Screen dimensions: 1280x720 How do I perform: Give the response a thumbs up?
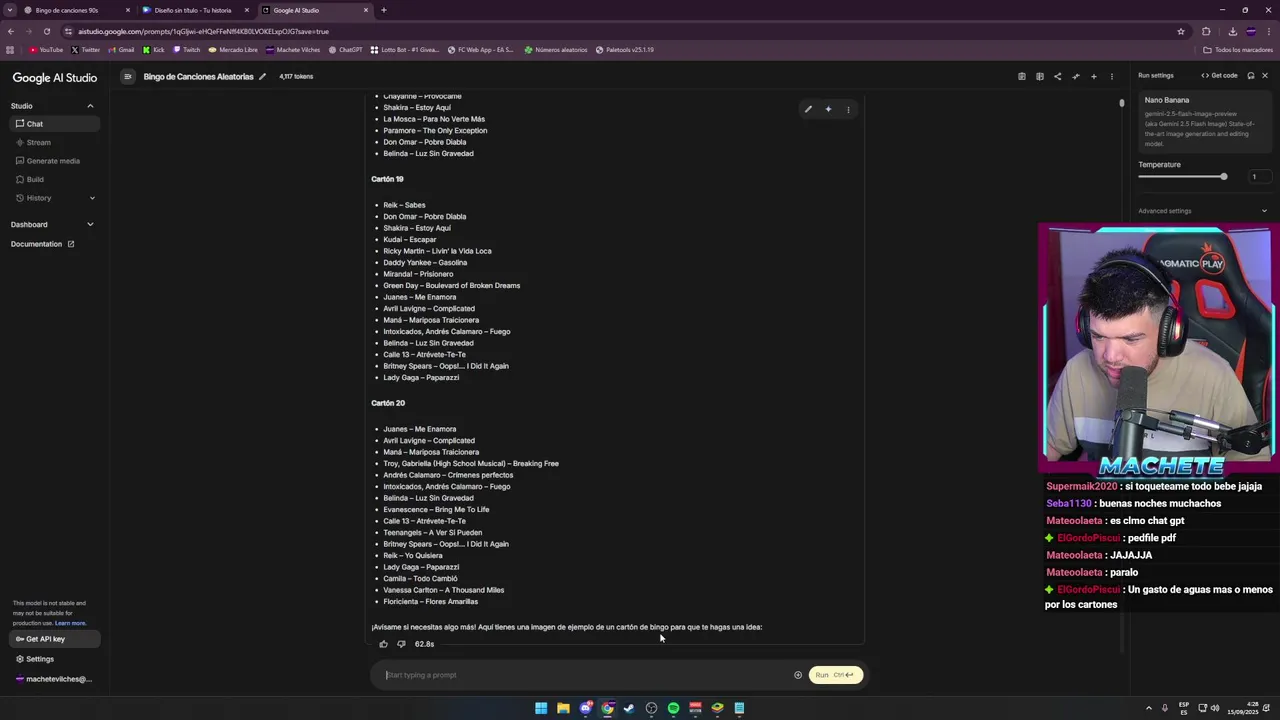tap(383, 644)
